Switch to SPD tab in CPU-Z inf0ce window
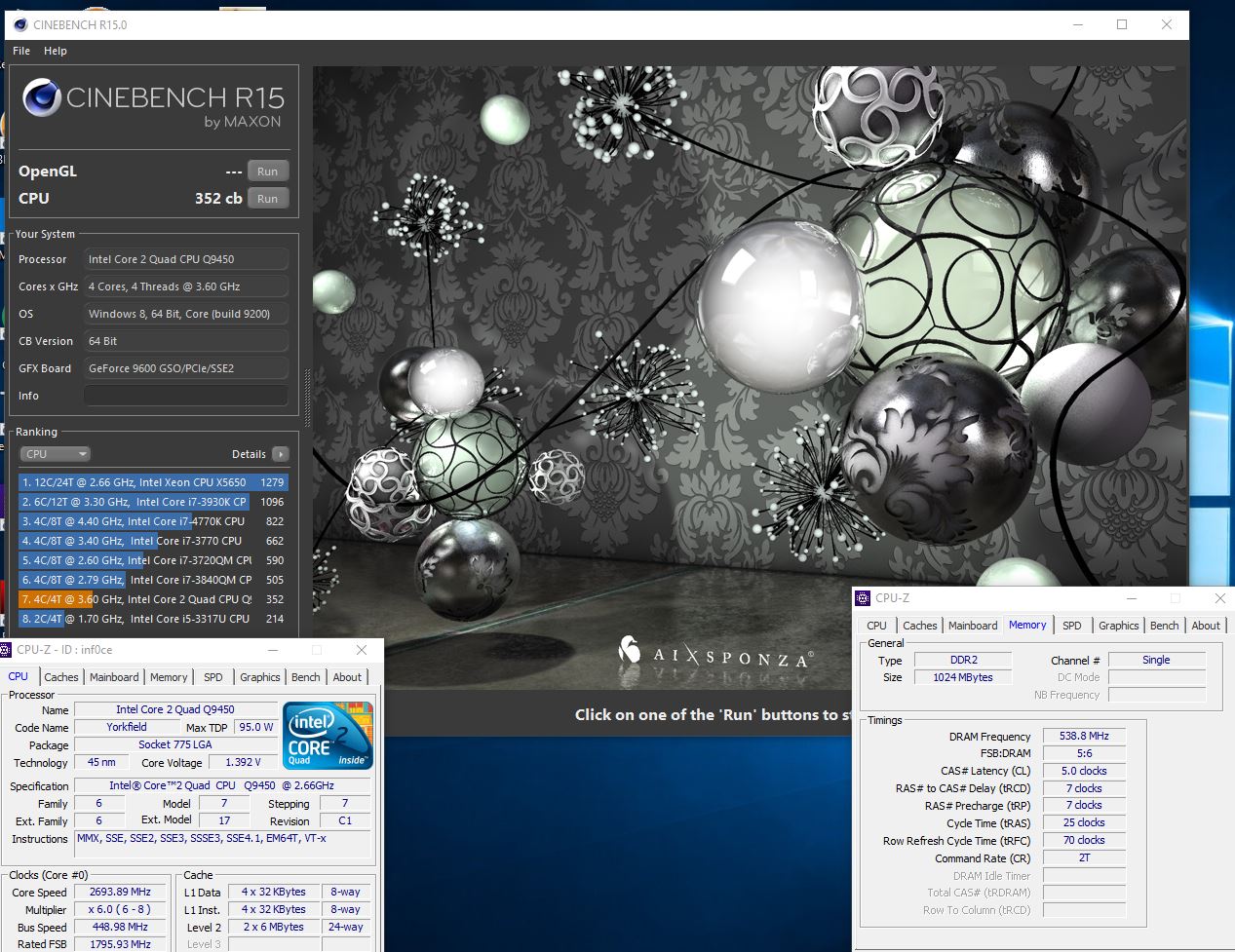Image resolution: width=1235 pixels, height=952 pixels. pyautogui.click(x=213, y=677)
